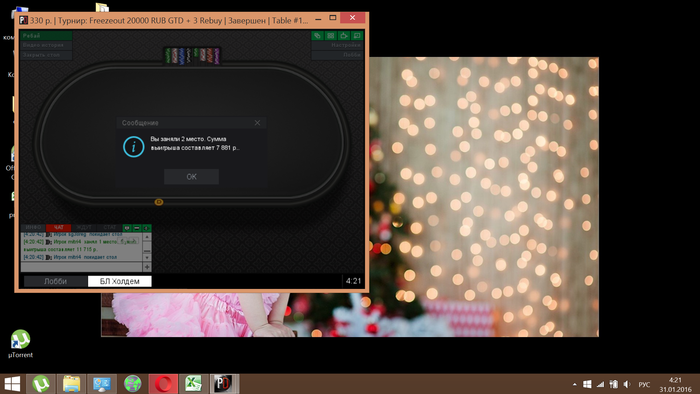Click the chat scrollbar up arrow
The height and width of the screenshot is (394, 700).
coord(147,236)
